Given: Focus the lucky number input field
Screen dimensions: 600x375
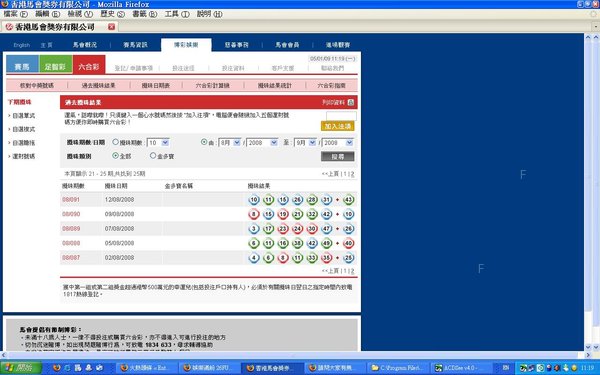Looking at the screenshot, I should pyautogui.click(x=341, y=116).
